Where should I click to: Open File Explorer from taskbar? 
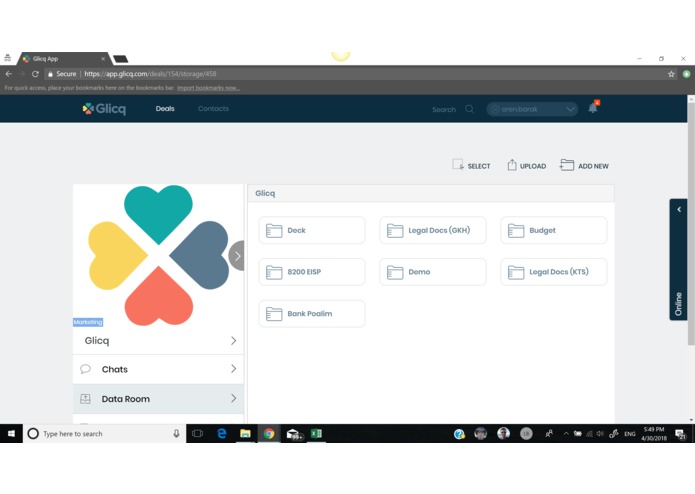pos(245,433)
